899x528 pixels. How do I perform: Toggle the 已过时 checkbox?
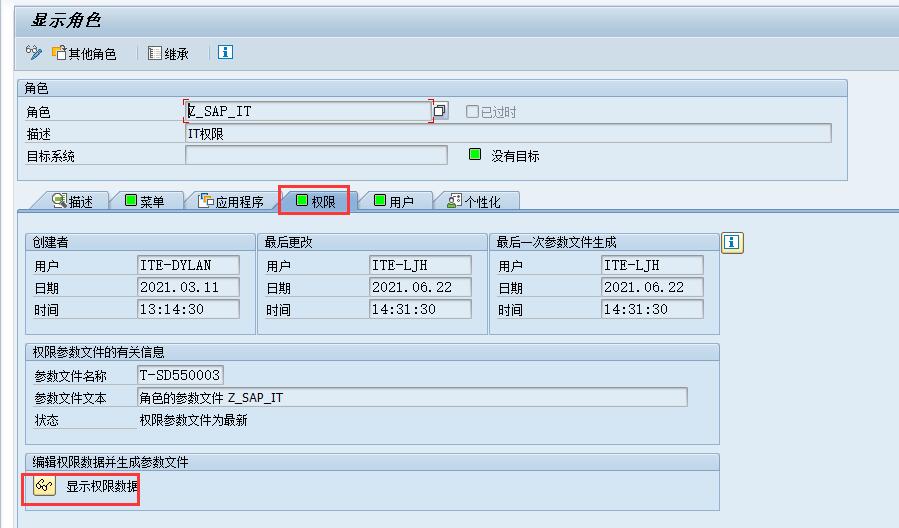(472, 112)
